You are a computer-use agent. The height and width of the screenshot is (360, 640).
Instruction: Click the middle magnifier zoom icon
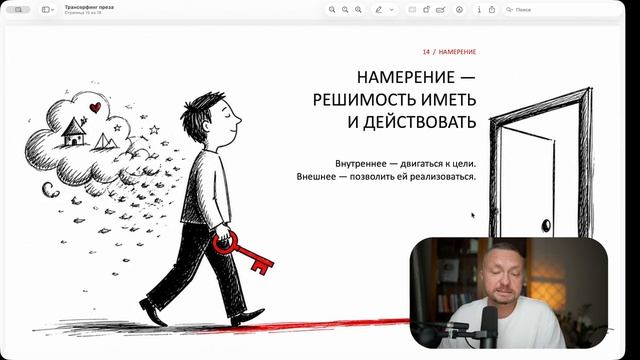(345, 9)
